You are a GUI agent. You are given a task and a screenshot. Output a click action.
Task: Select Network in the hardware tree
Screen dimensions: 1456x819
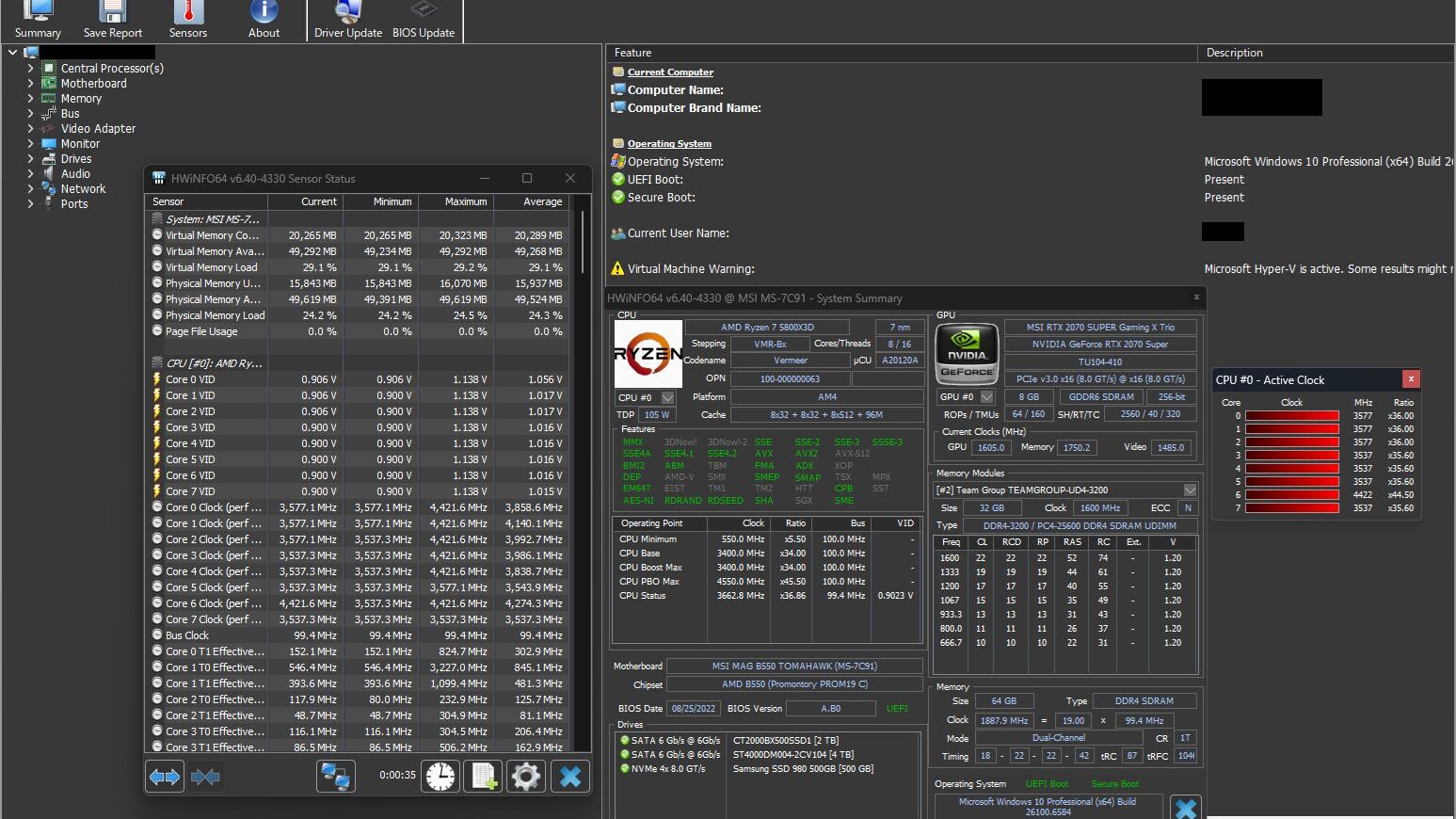tap(83, 189)
